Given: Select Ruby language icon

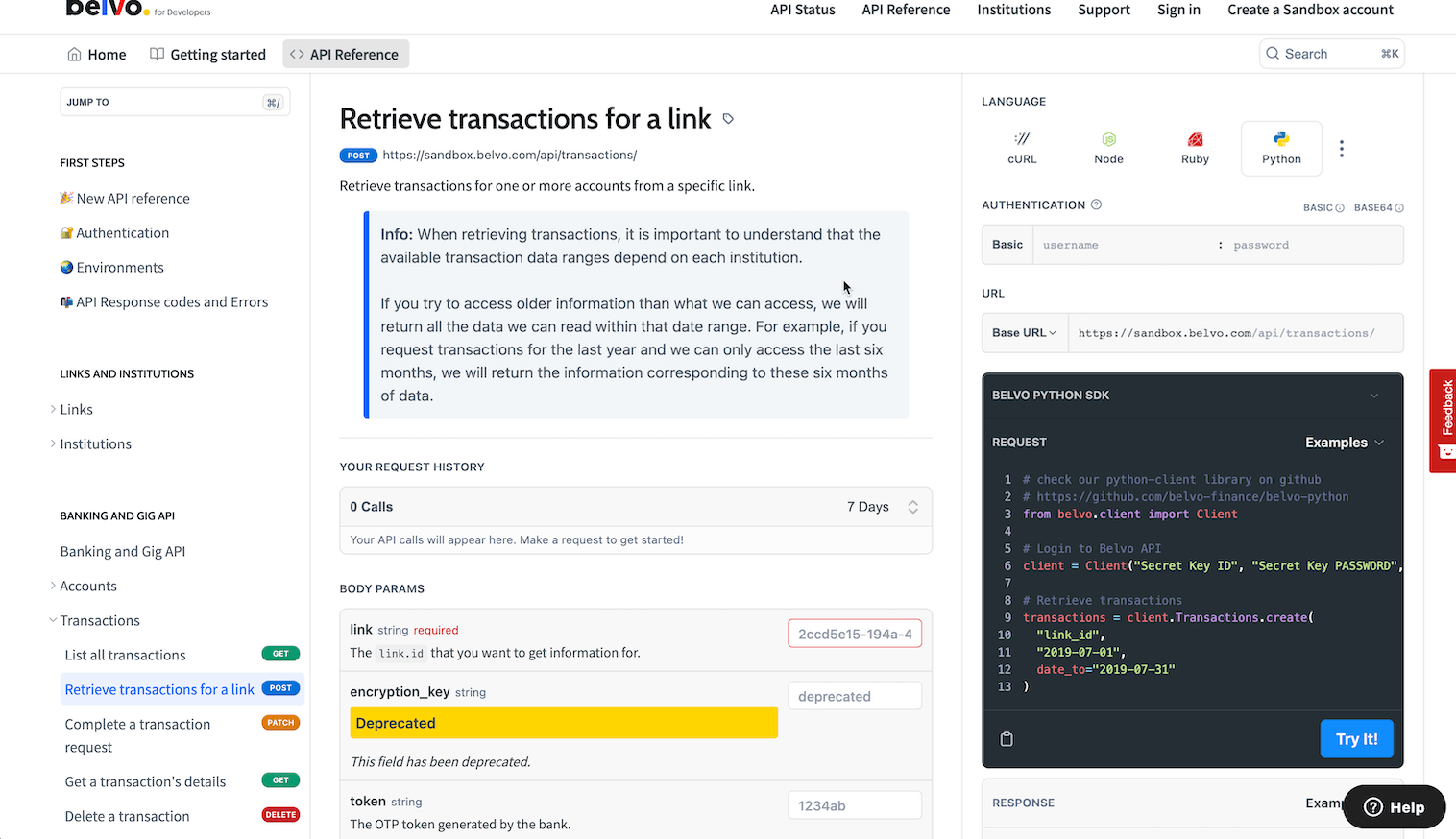Looking at the screenshot, I should pyautogui.click(x=1195, y=139).
